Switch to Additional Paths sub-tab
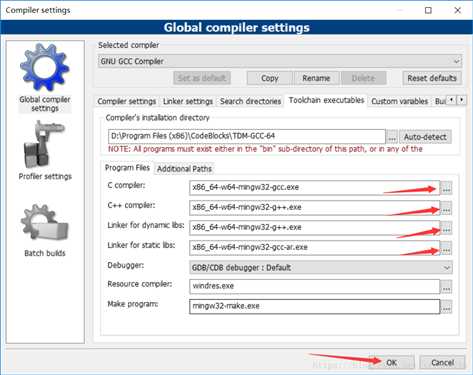 click(184, 169)
